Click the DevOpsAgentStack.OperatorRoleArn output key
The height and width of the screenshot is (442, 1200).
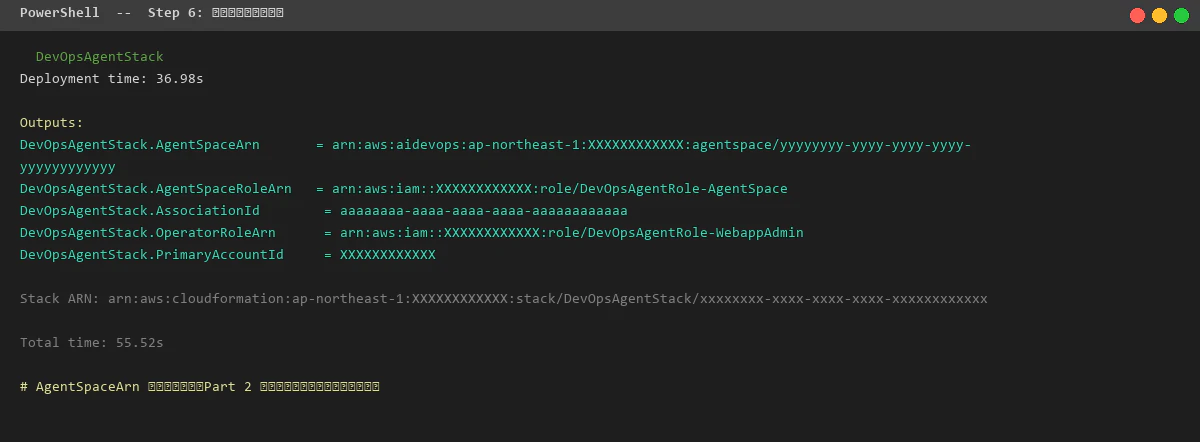coord(148,233)
